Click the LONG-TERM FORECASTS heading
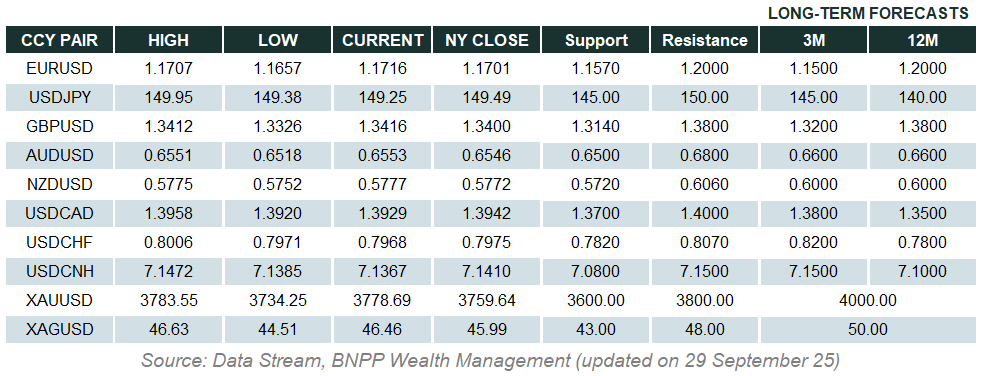The image size is (982, 376). tap(868, 13)
